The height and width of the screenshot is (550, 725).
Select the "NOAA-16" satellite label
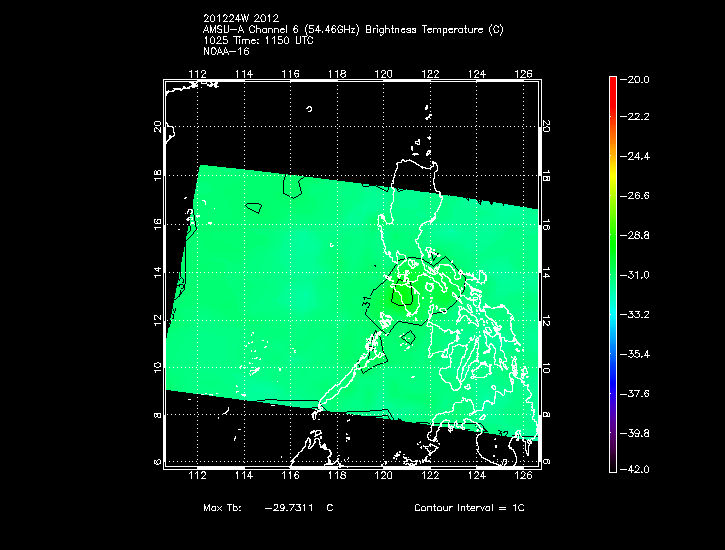coord(226,51)
